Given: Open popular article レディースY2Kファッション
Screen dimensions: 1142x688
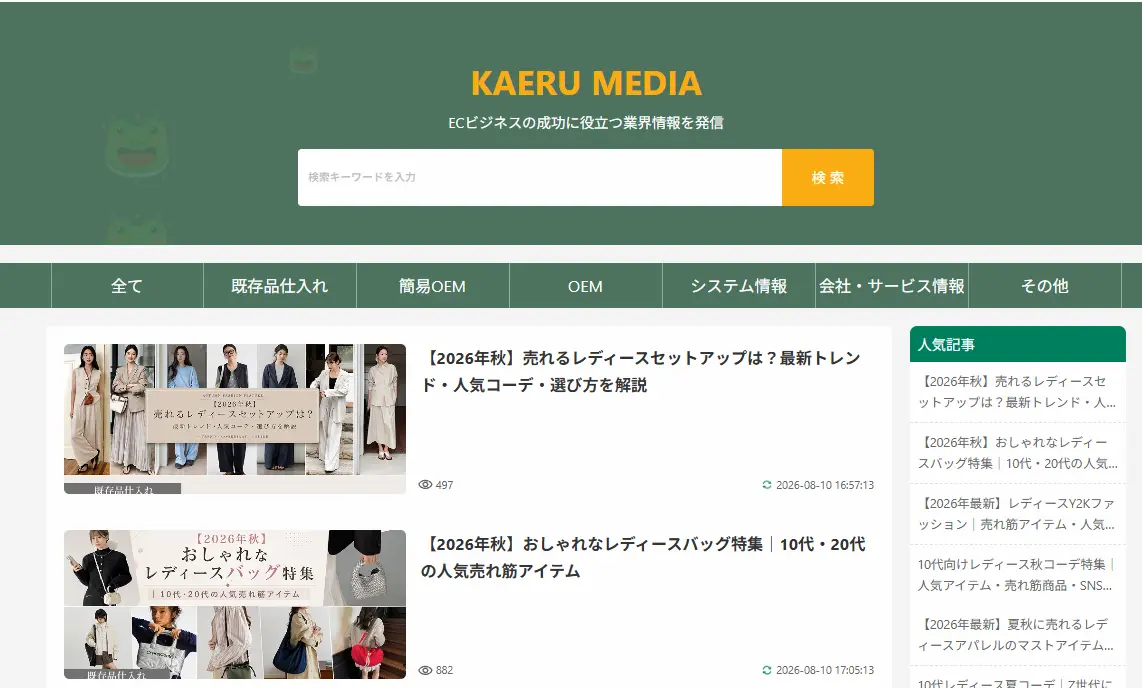Looking at the screenshot, I should (1017, 514).
